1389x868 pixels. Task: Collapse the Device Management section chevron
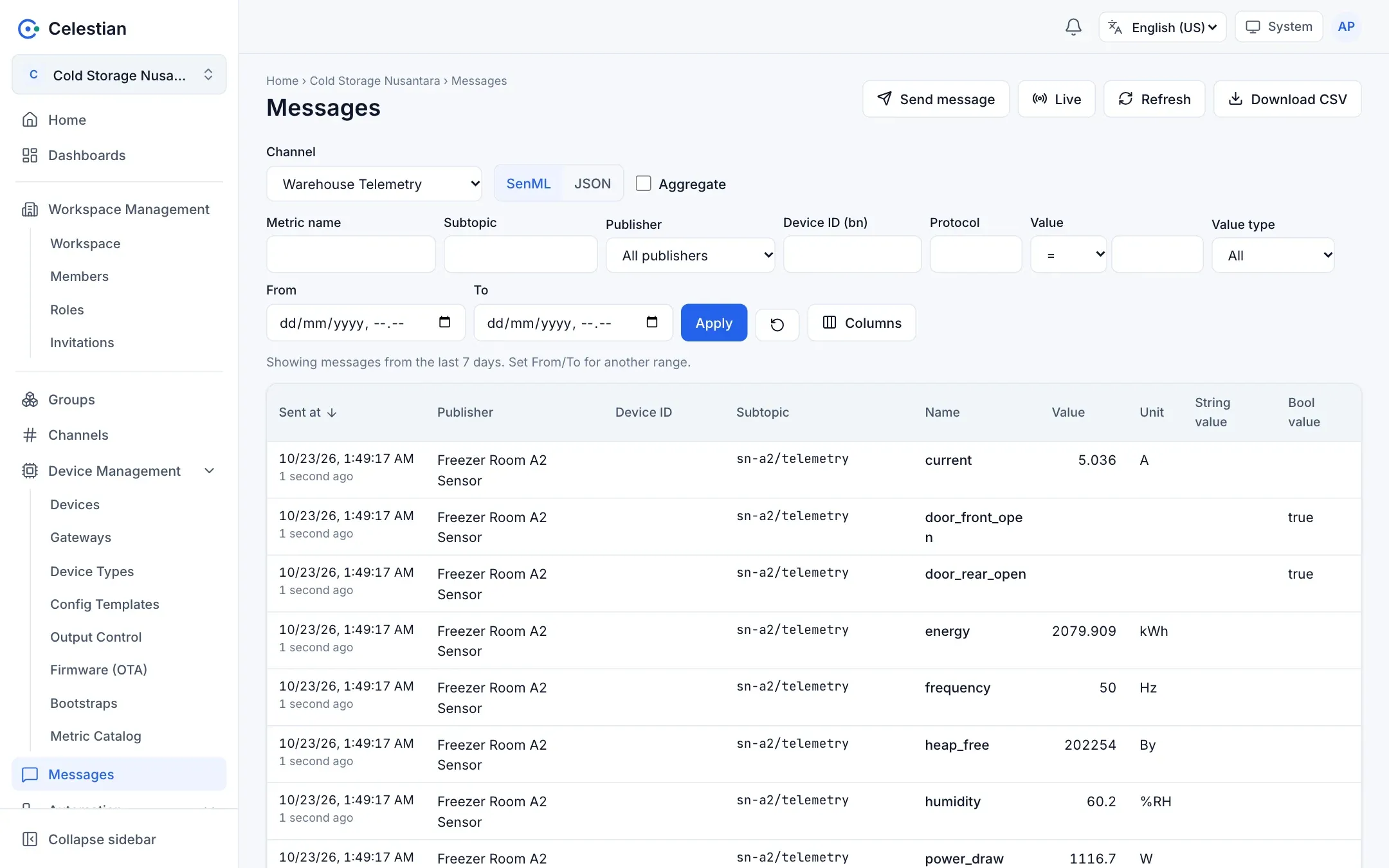pyautogui.click(x=209, y=471)
